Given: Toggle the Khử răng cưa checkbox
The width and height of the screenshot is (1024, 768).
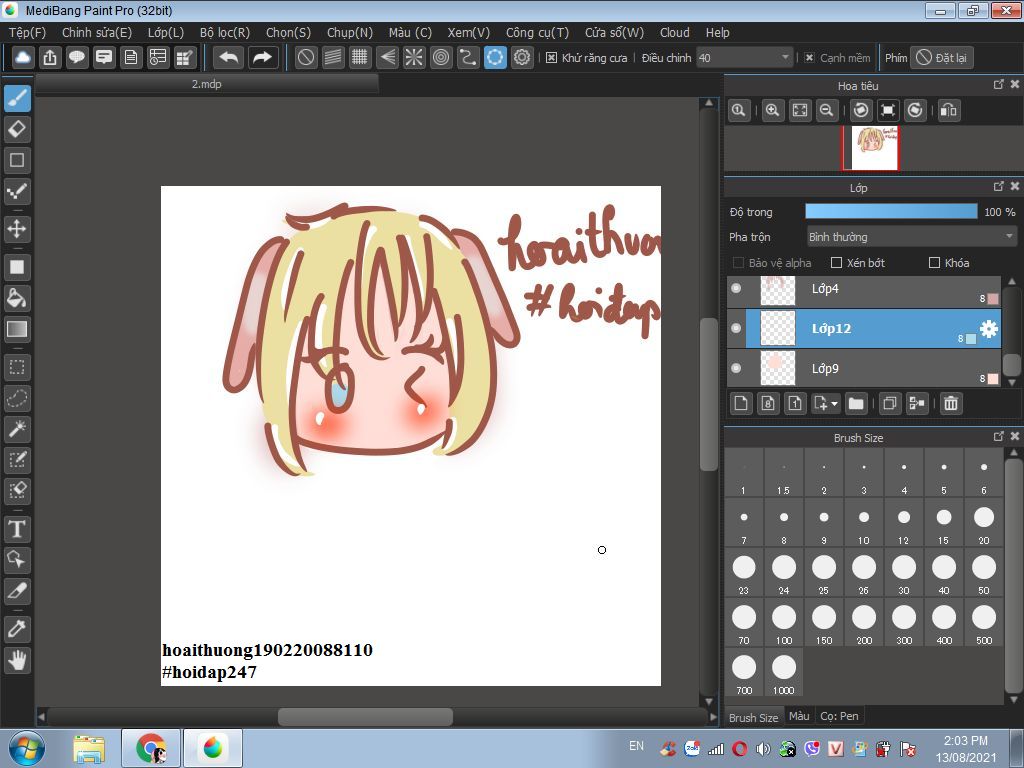Looking at the screenshot, I should pos(552,58).
